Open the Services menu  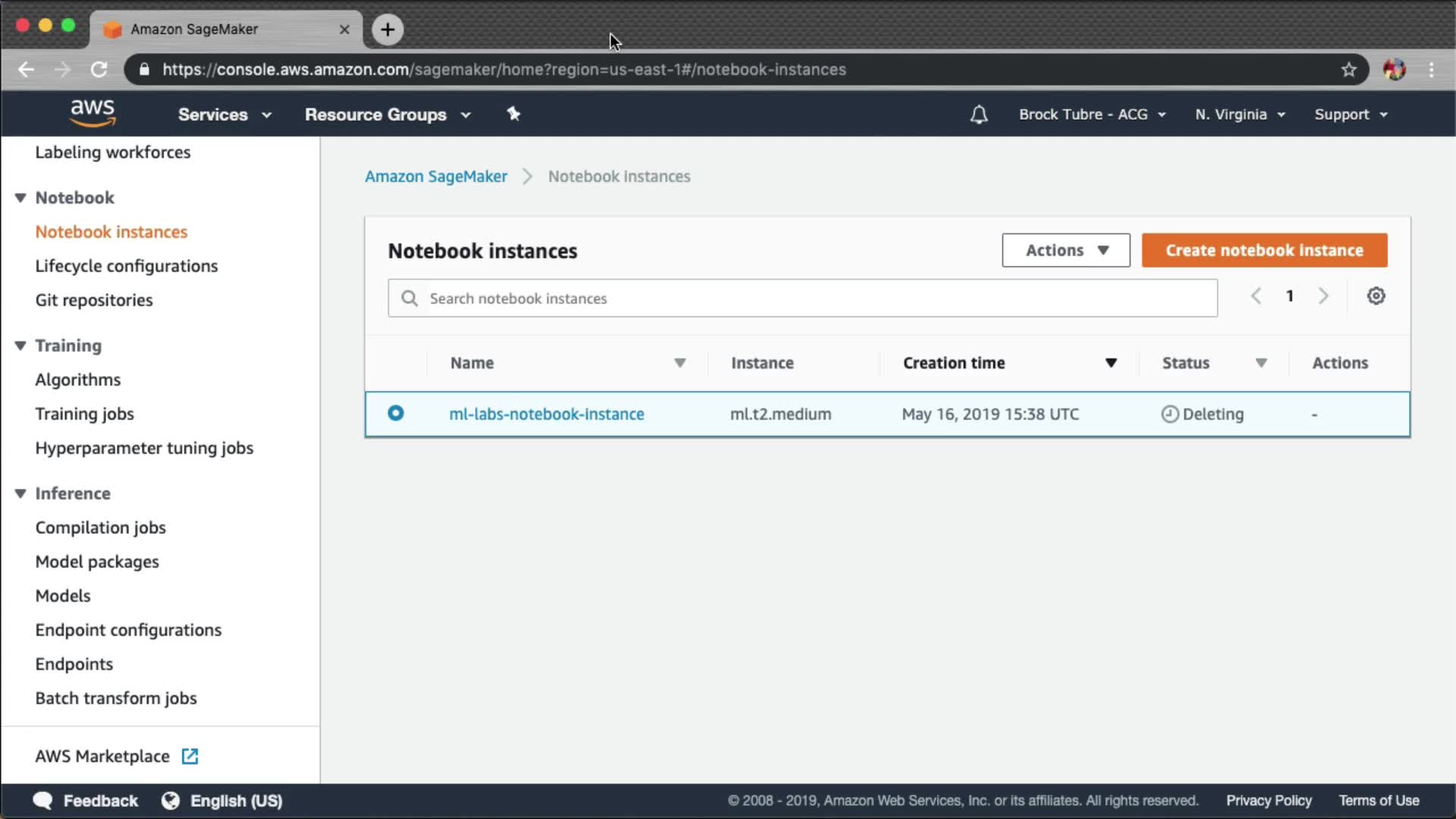tap(224, 115)
